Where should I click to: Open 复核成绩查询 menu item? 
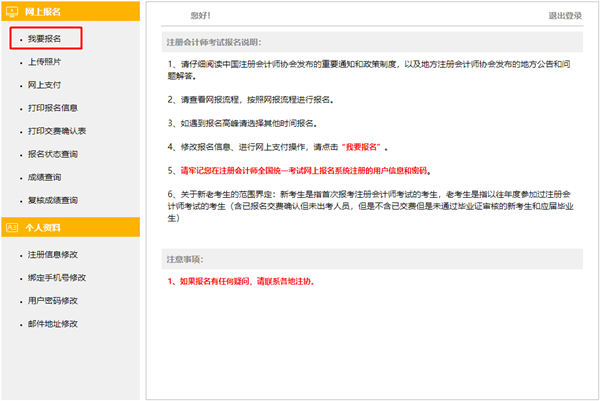(50, 201)
